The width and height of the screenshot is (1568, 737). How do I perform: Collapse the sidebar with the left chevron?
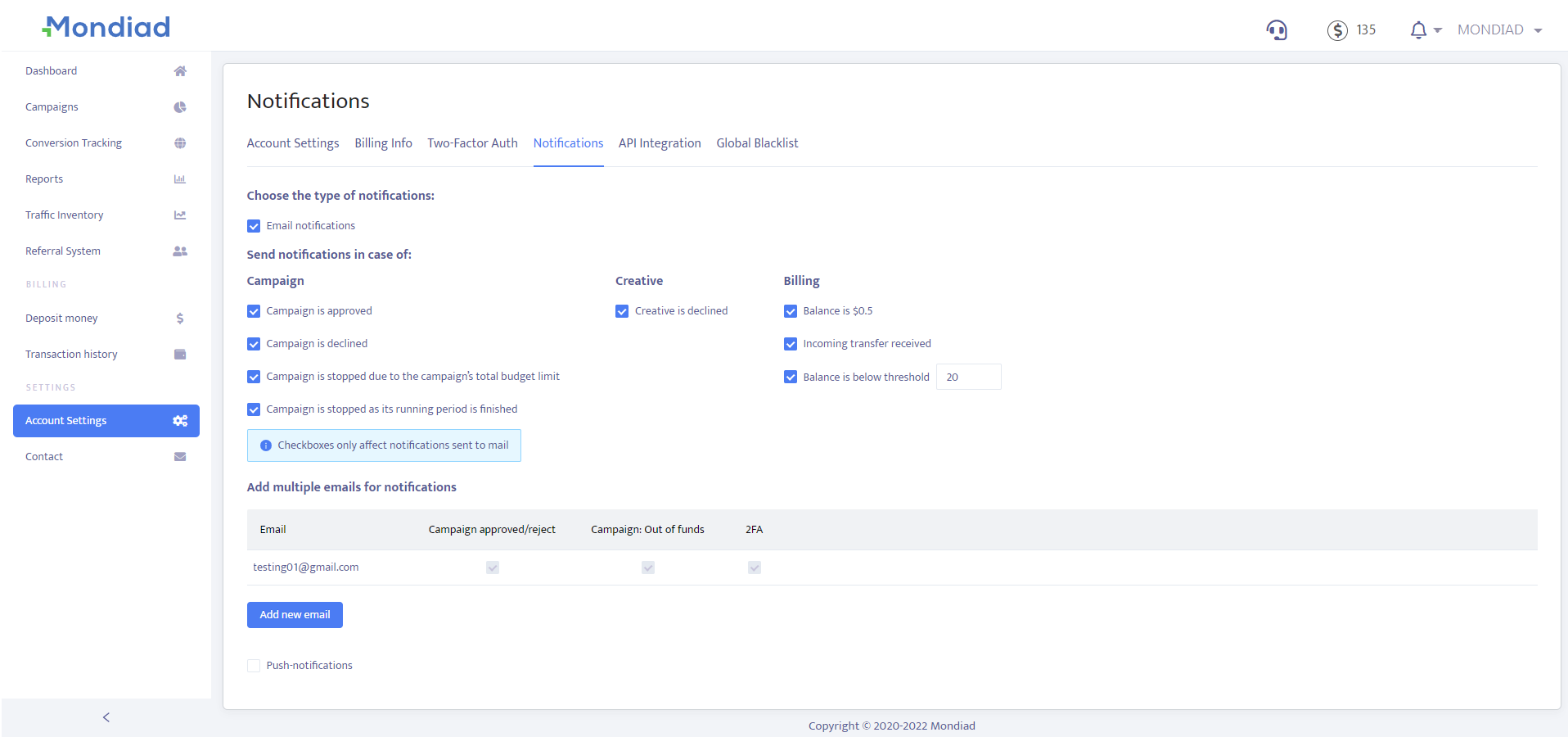click(x=106, y=717)
